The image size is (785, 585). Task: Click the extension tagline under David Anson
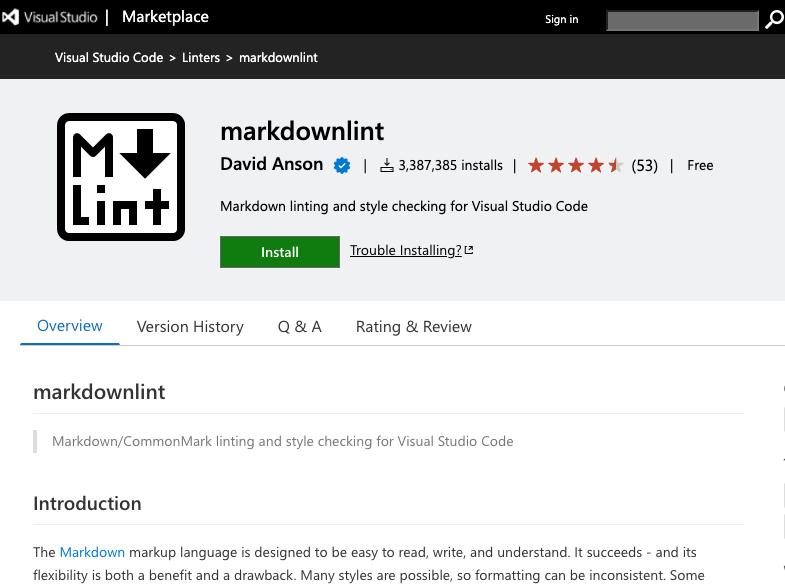coord(404,206)
